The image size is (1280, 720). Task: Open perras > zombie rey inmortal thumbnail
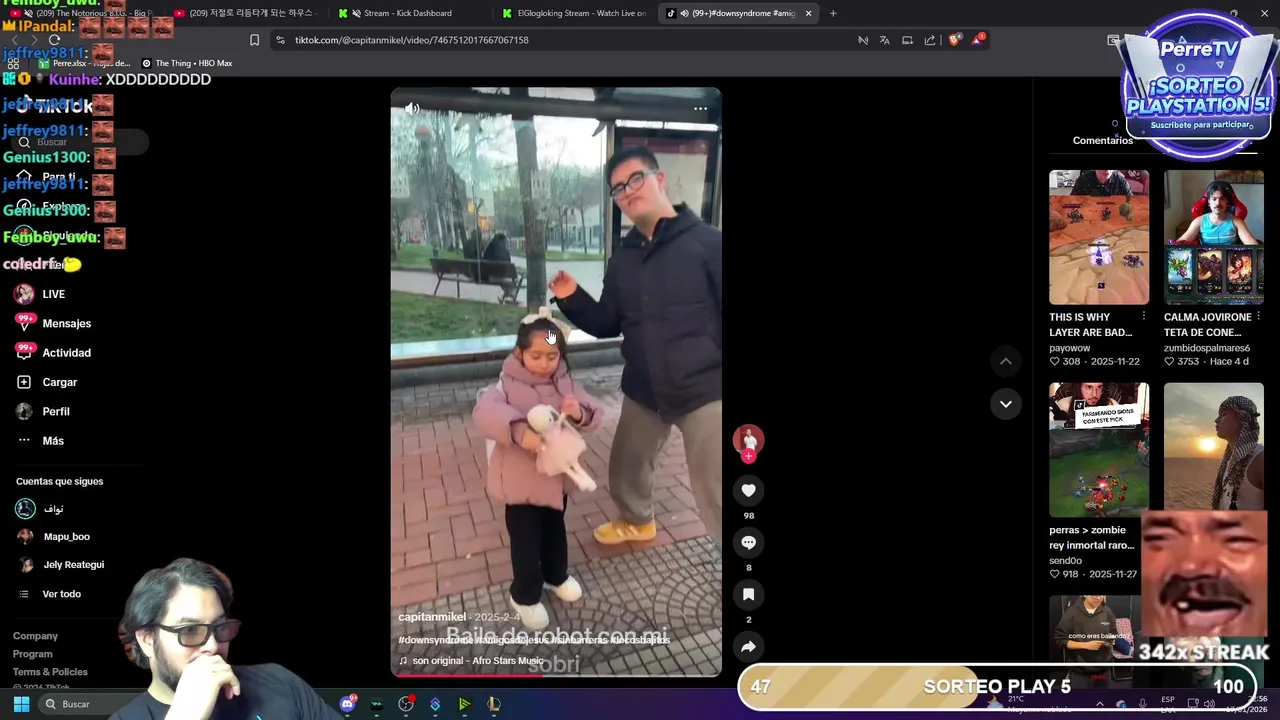[1099, 450]
